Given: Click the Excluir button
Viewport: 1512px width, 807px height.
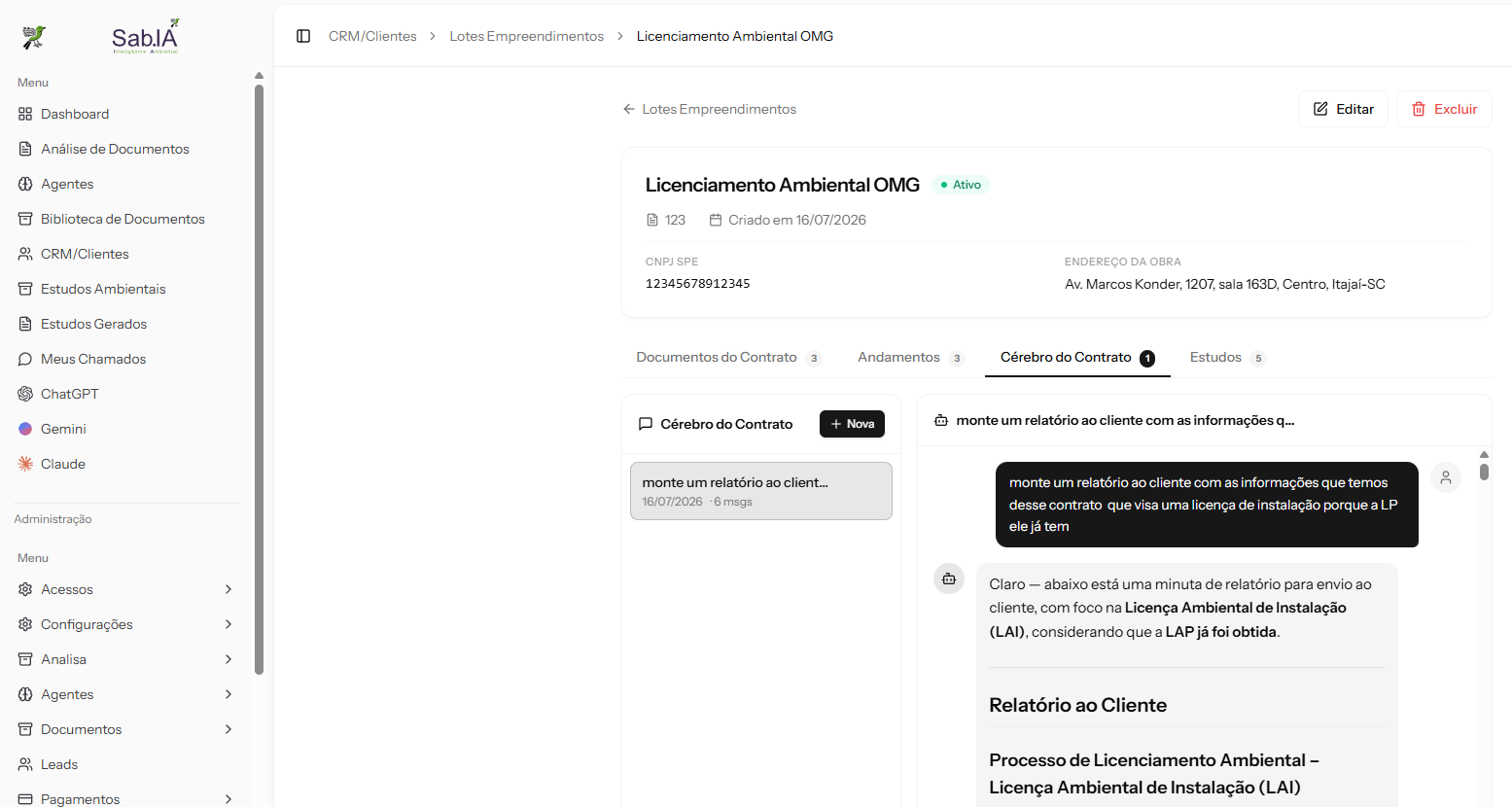Looking at the screenshot, I should tap(1444, 109).
